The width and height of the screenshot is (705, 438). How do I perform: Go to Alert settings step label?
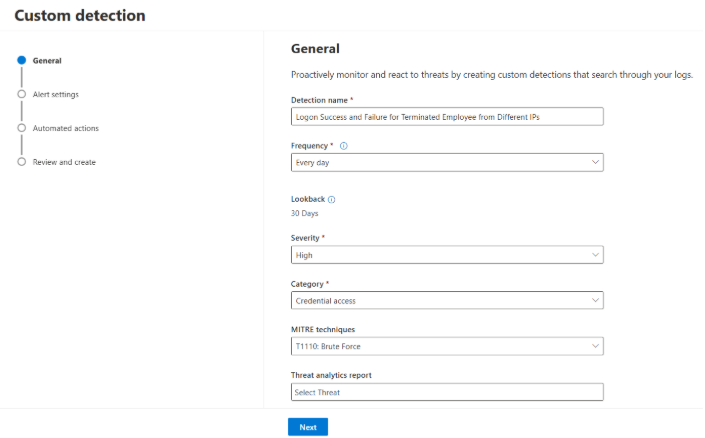coord(56,94)
